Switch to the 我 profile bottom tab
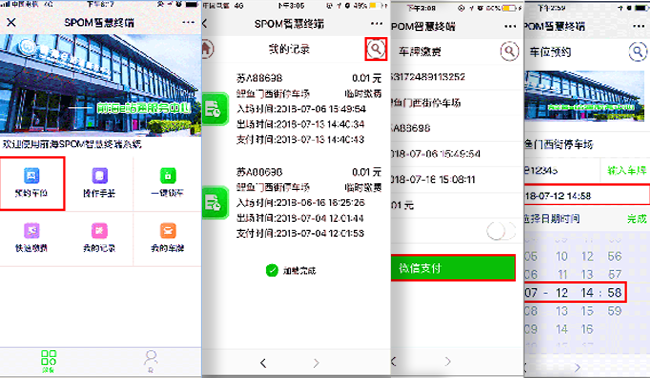 (151, 361)
